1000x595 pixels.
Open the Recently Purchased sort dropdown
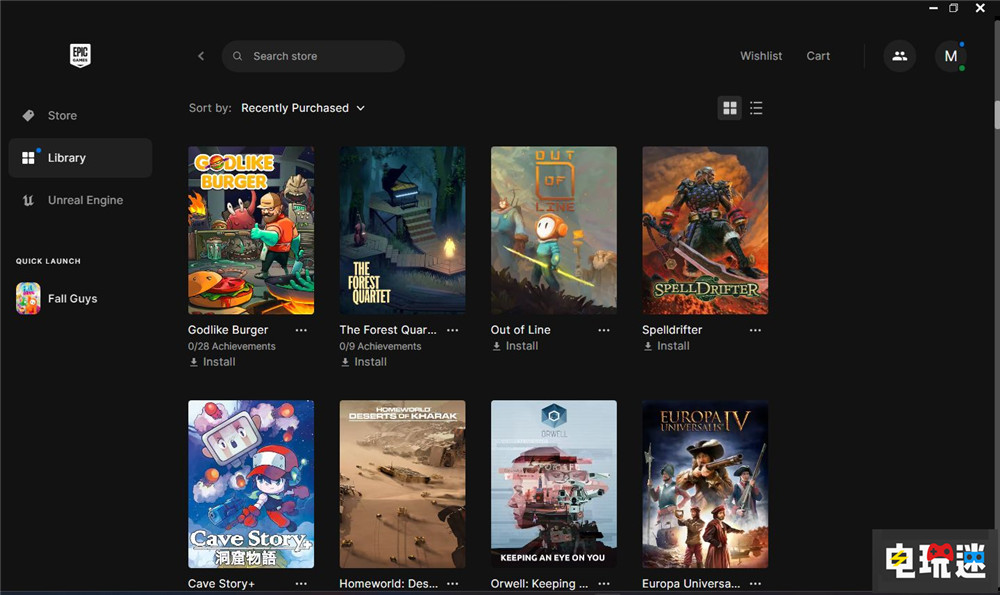point(303,108)
